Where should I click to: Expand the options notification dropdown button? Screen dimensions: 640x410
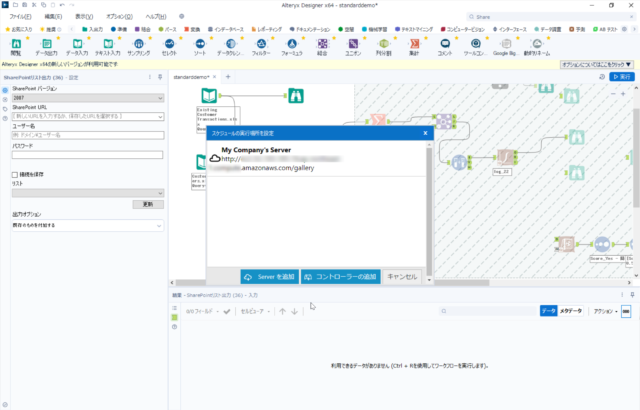tap(597, 64)
